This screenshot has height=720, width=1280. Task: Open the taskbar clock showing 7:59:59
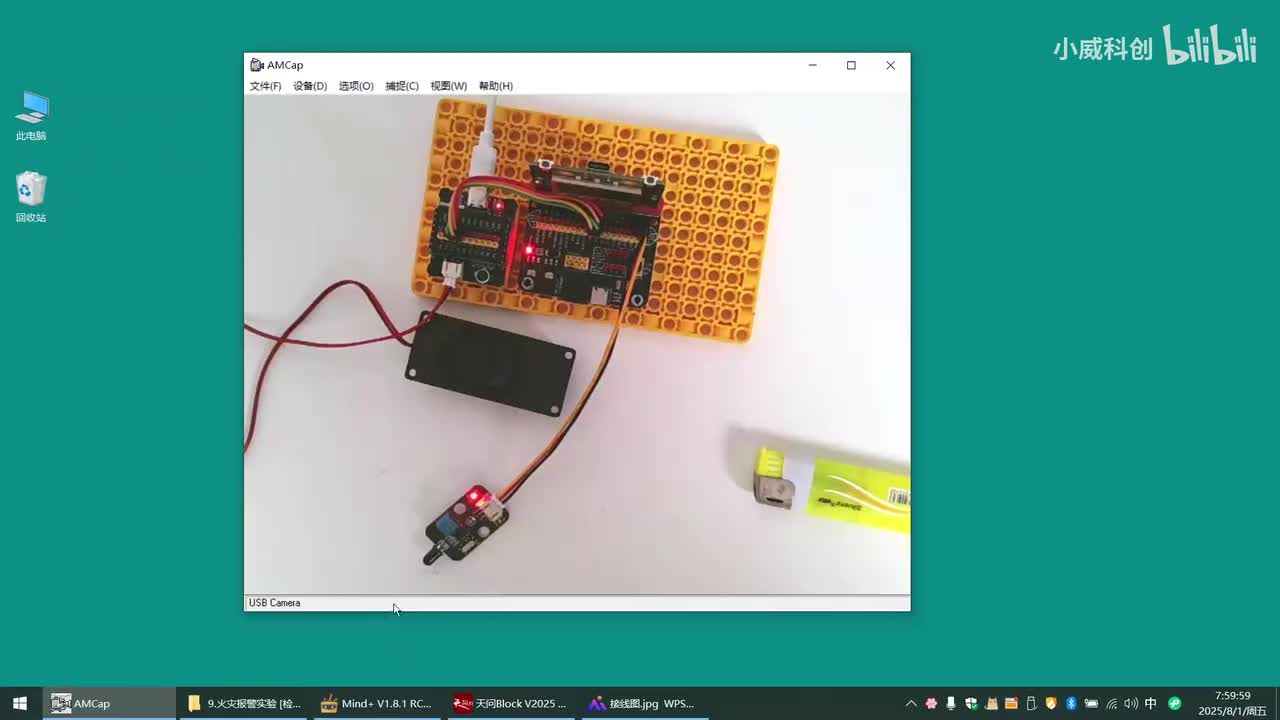1233,704
